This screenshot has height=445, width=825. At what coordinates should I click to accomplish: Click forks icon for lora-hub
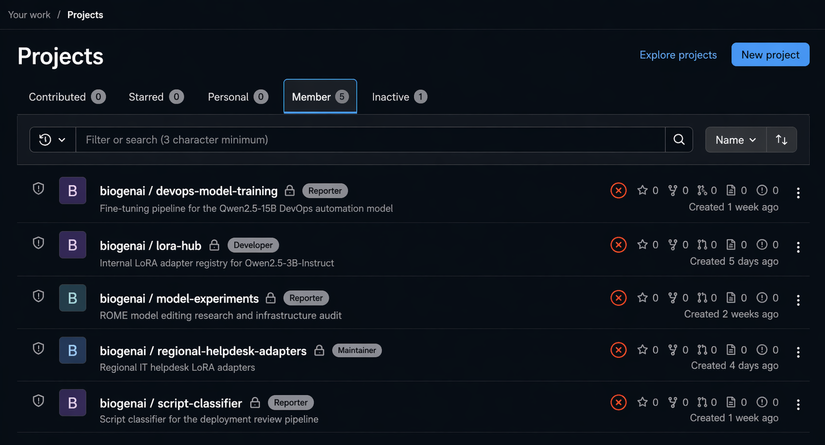tap(672, 244)
